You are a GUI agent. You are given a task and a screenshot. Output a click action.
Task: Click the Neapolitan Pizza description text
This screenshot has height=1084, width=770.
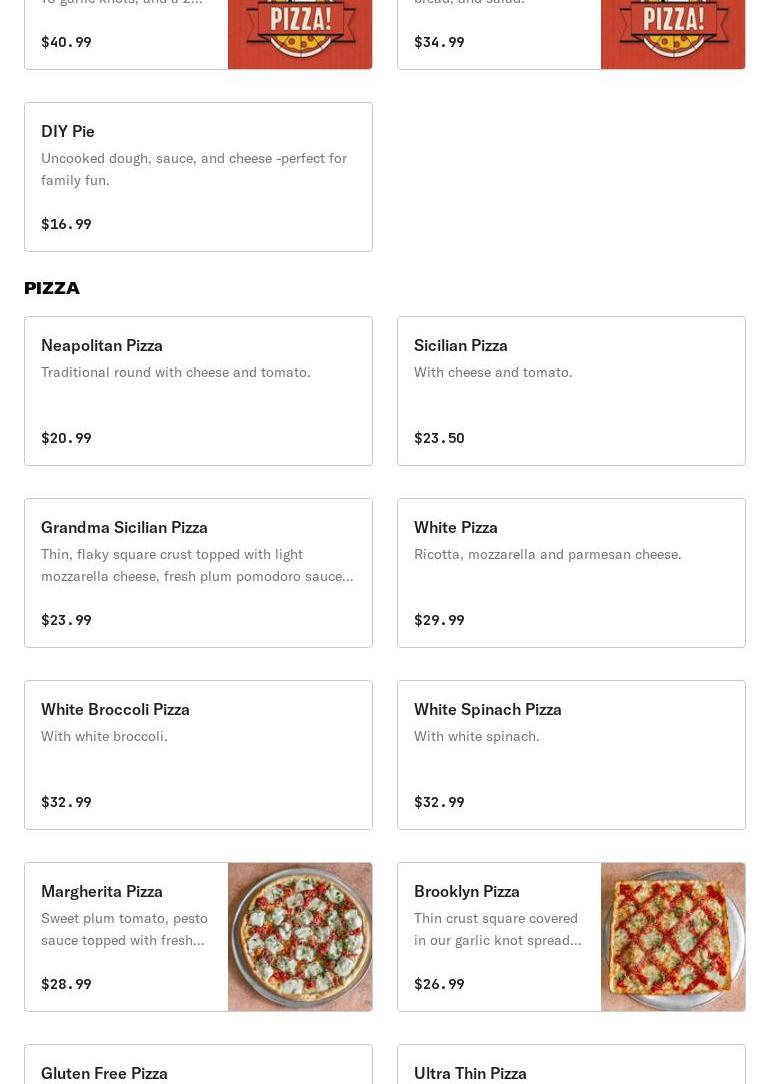[x=176, y=372]
